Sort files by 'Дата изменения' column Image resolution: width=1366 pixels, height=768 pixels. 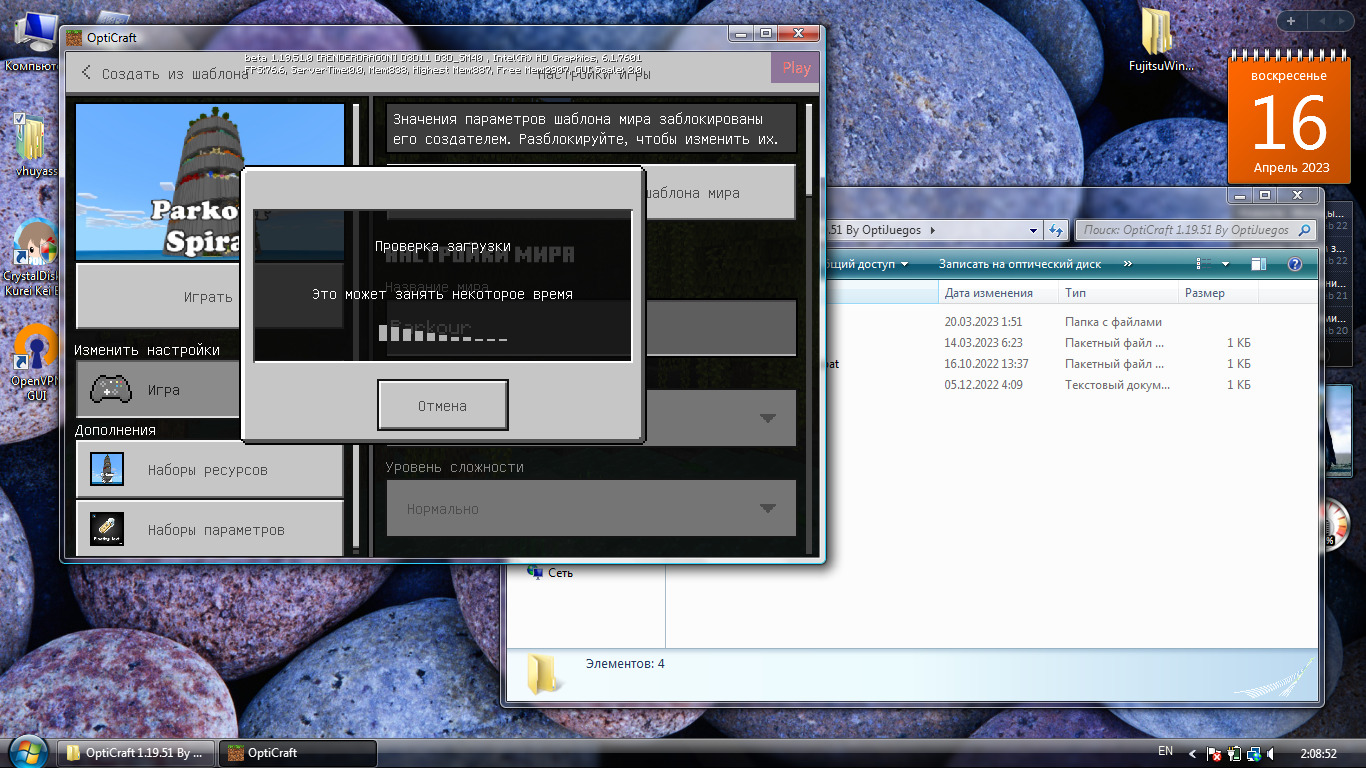point(997,293)
